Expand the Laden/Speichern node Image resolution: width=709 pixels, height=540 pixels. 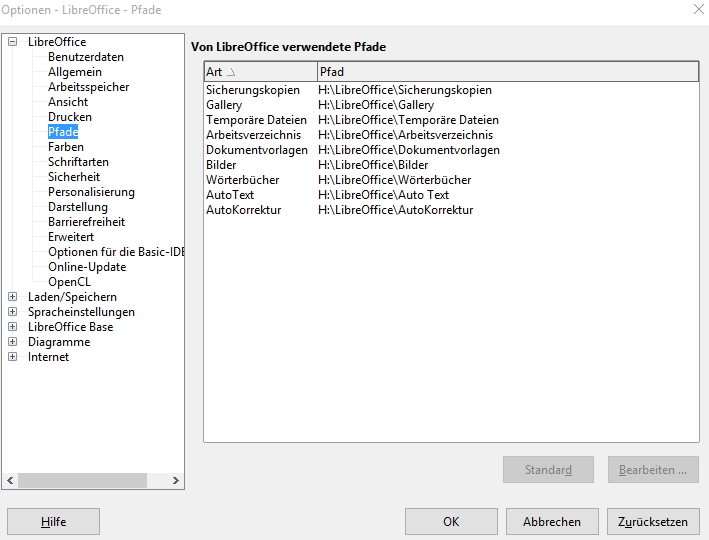13,297
